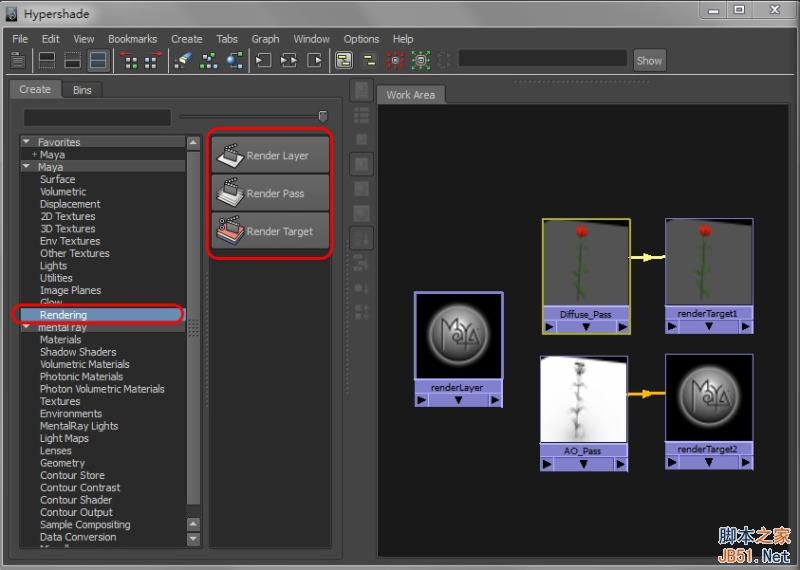Collapse the mental ray category
The height and width of the screenshot is (570, 800).
tap(27, 327)
